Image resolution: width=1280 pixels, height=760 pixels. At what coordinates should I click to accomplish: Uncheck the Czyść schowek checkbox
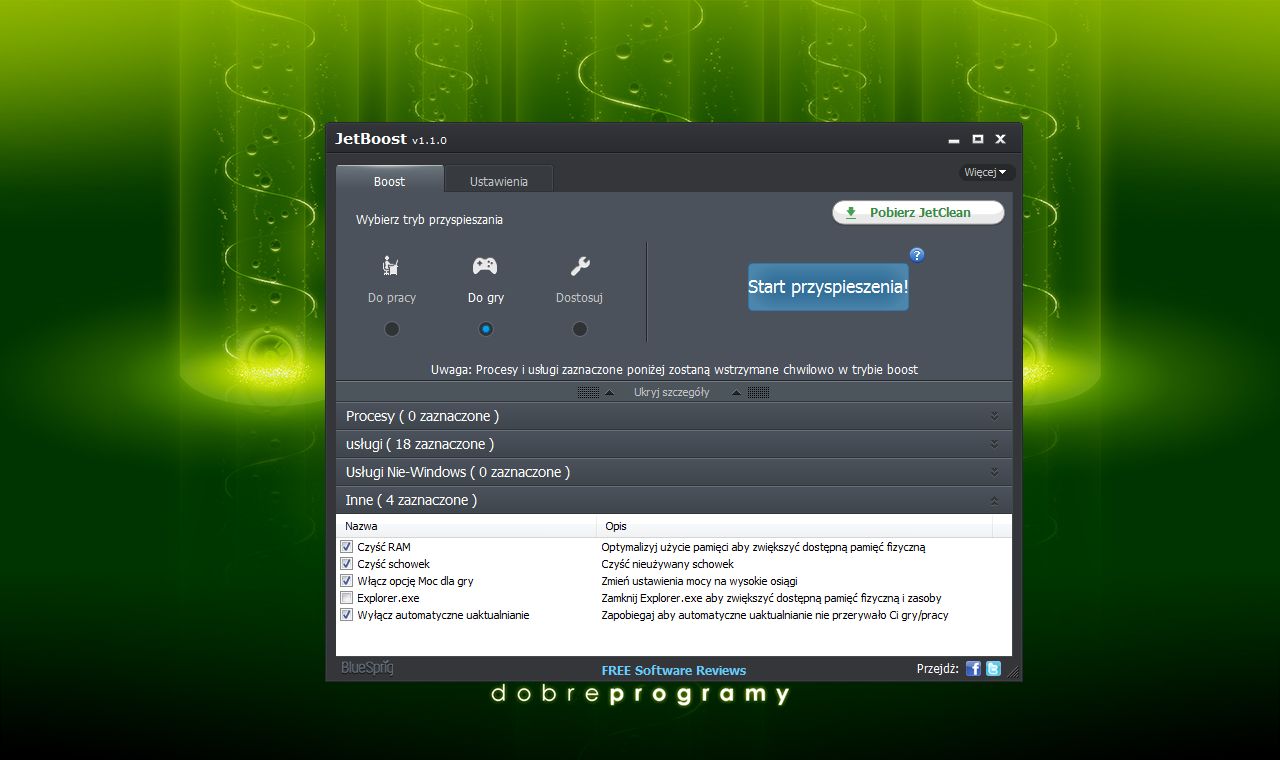(x=347, y=564)
